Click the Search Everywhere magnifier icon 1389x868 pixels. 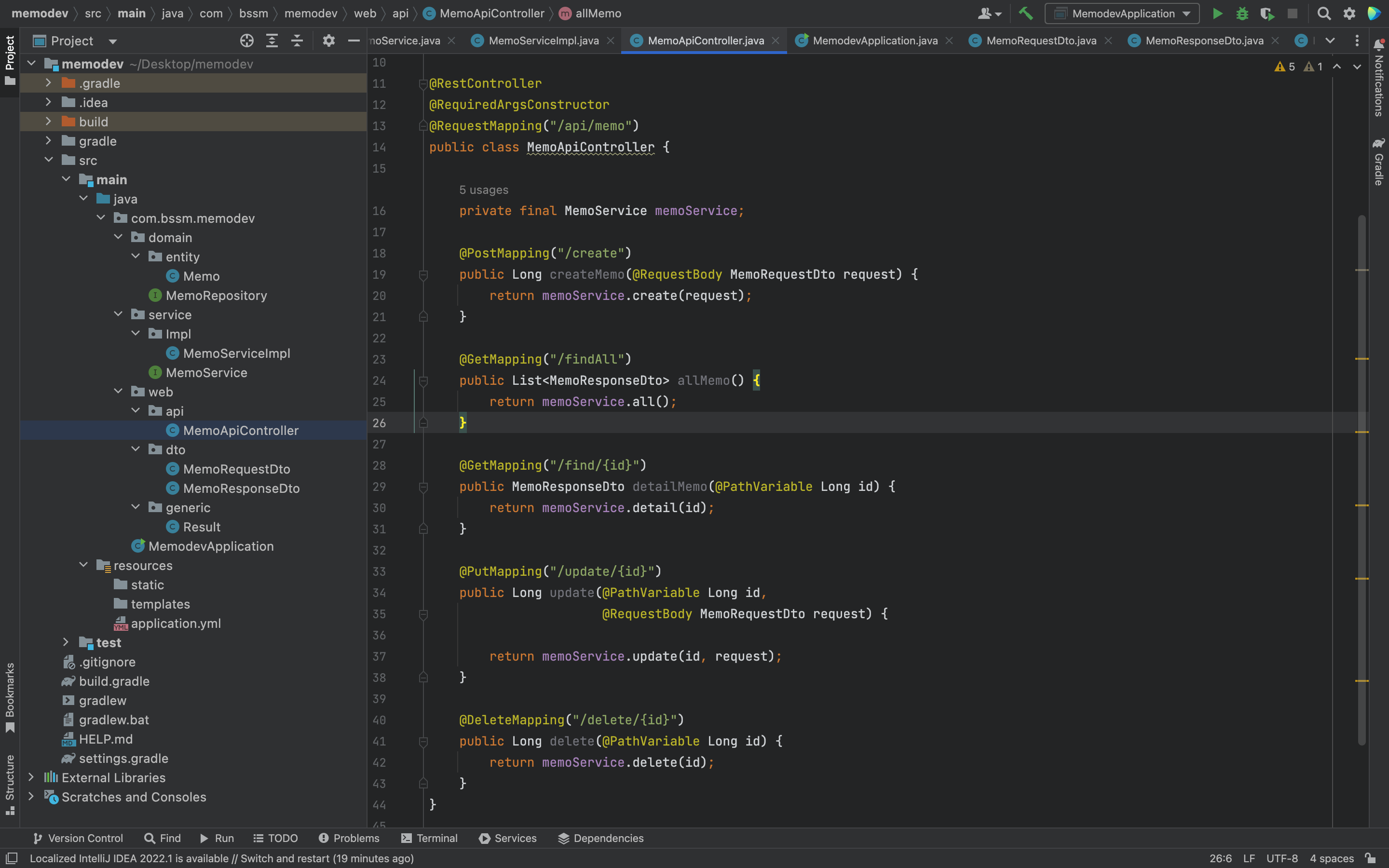point(1323,14)
